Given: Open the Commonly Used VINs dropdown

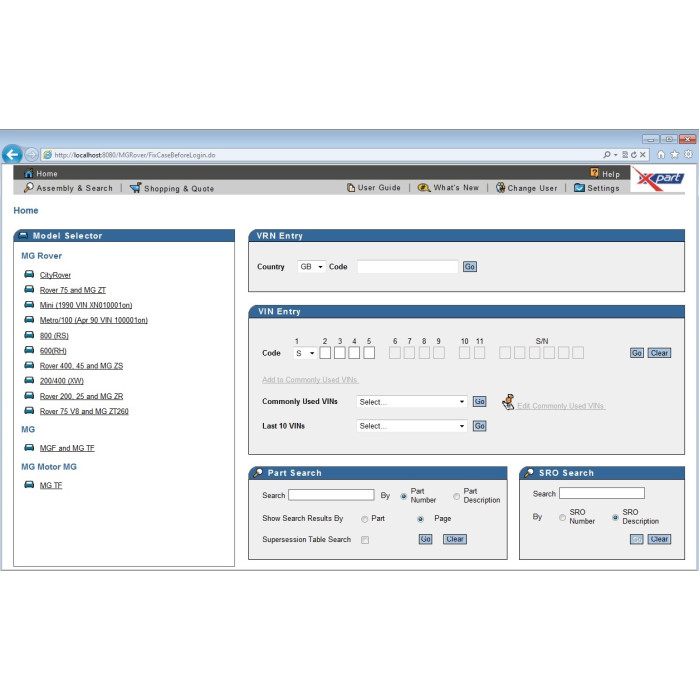Looking at the screenshot, I should pyautogui.click(x=412, y=402).
